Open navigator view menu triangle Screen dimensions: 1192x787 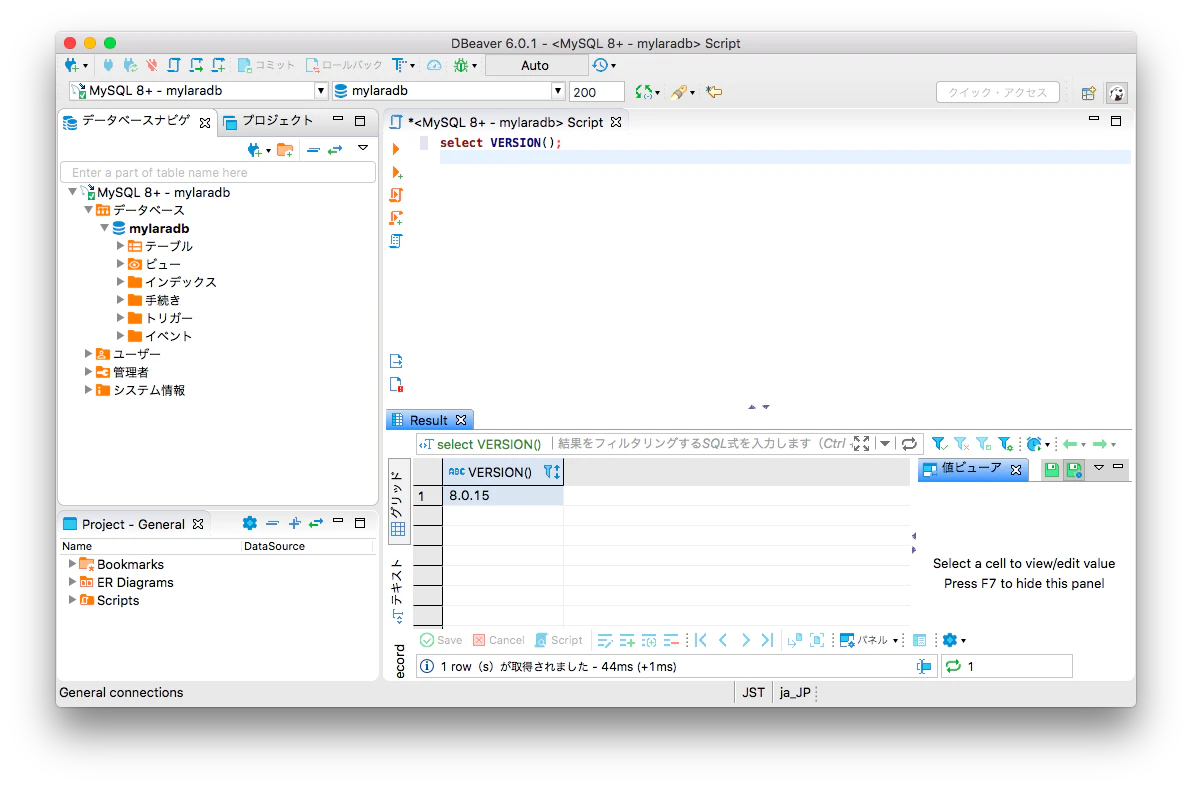(x=363, y=148)
